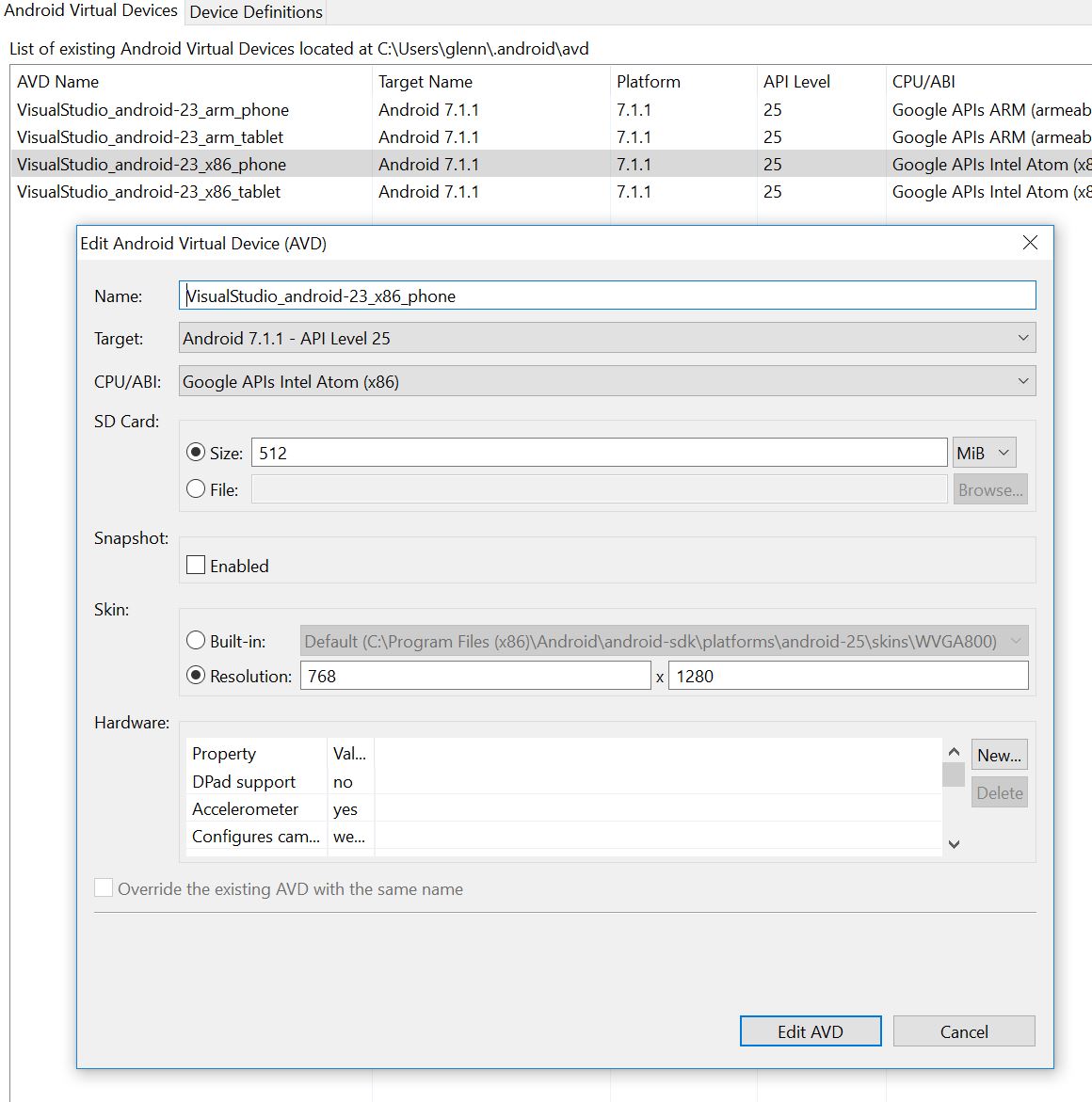Sort the list by Platform column header
The height and width of the screenshot is (1102, 1092).
click(x=683, y=82)
